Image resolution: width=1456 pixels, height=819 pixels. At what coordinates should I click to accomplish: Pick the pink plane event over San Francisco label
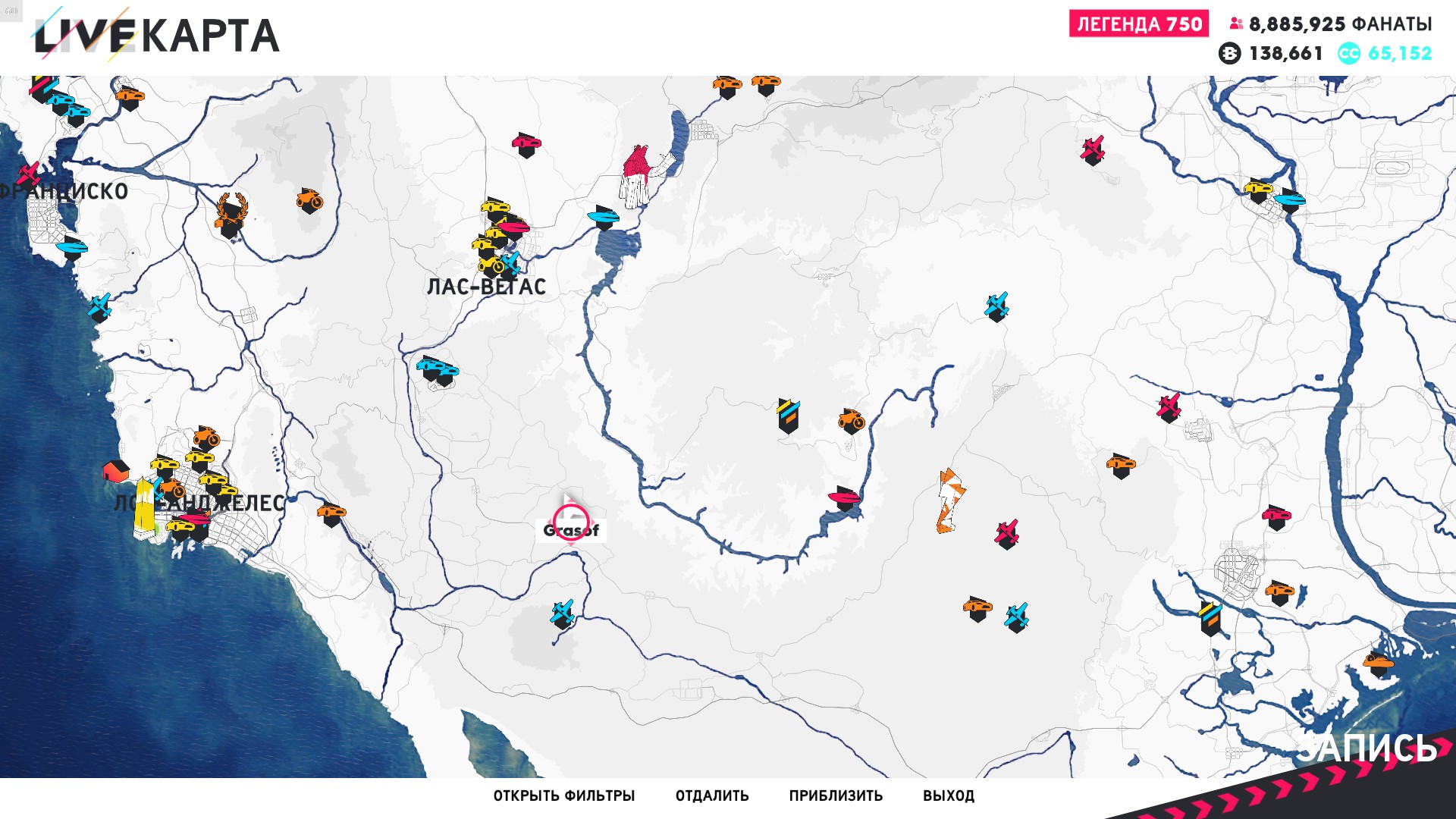pyautogui.click(x=28, y=176)
